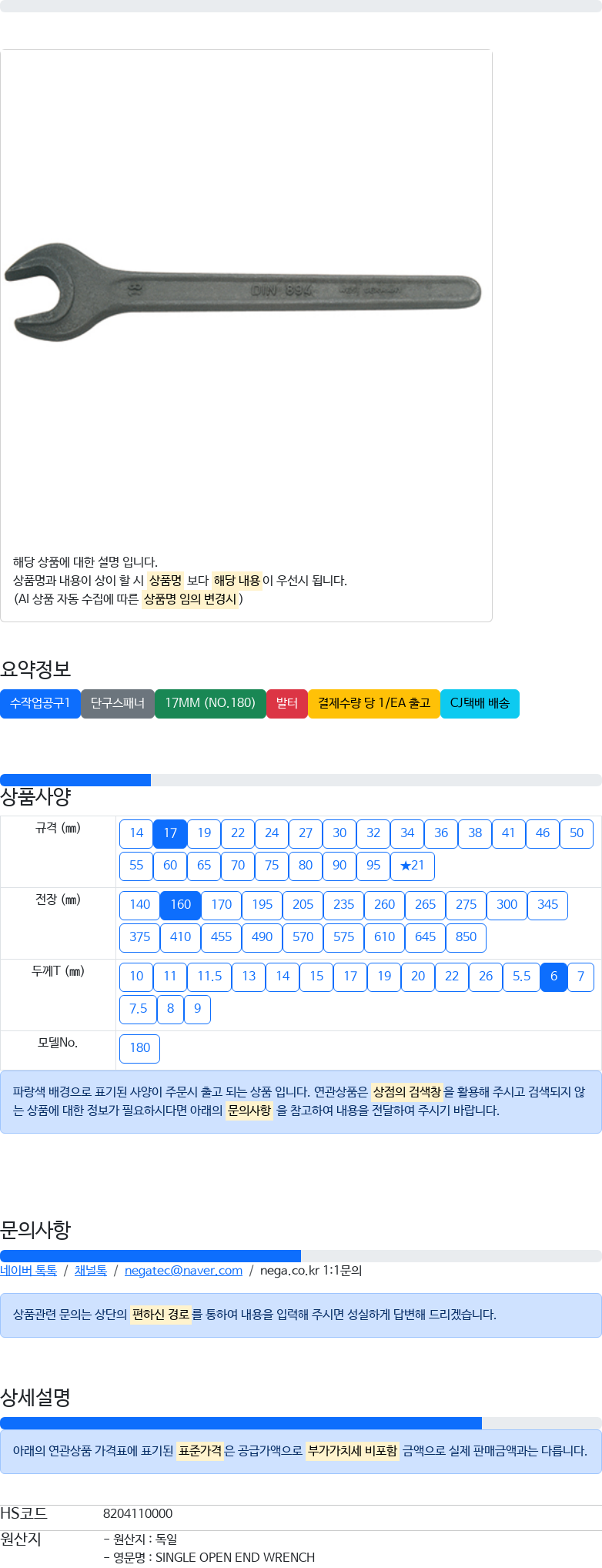Viewport: 602px width, 1568px height.
Task: Click the wrench product image
Action: point(243,292)
